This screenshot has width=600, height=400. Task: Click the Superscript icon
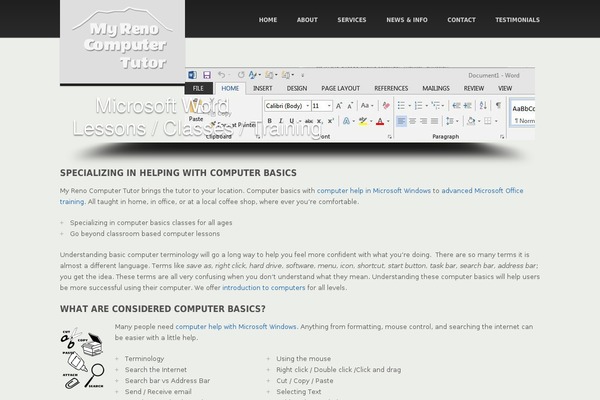click(x=331, y=121)
